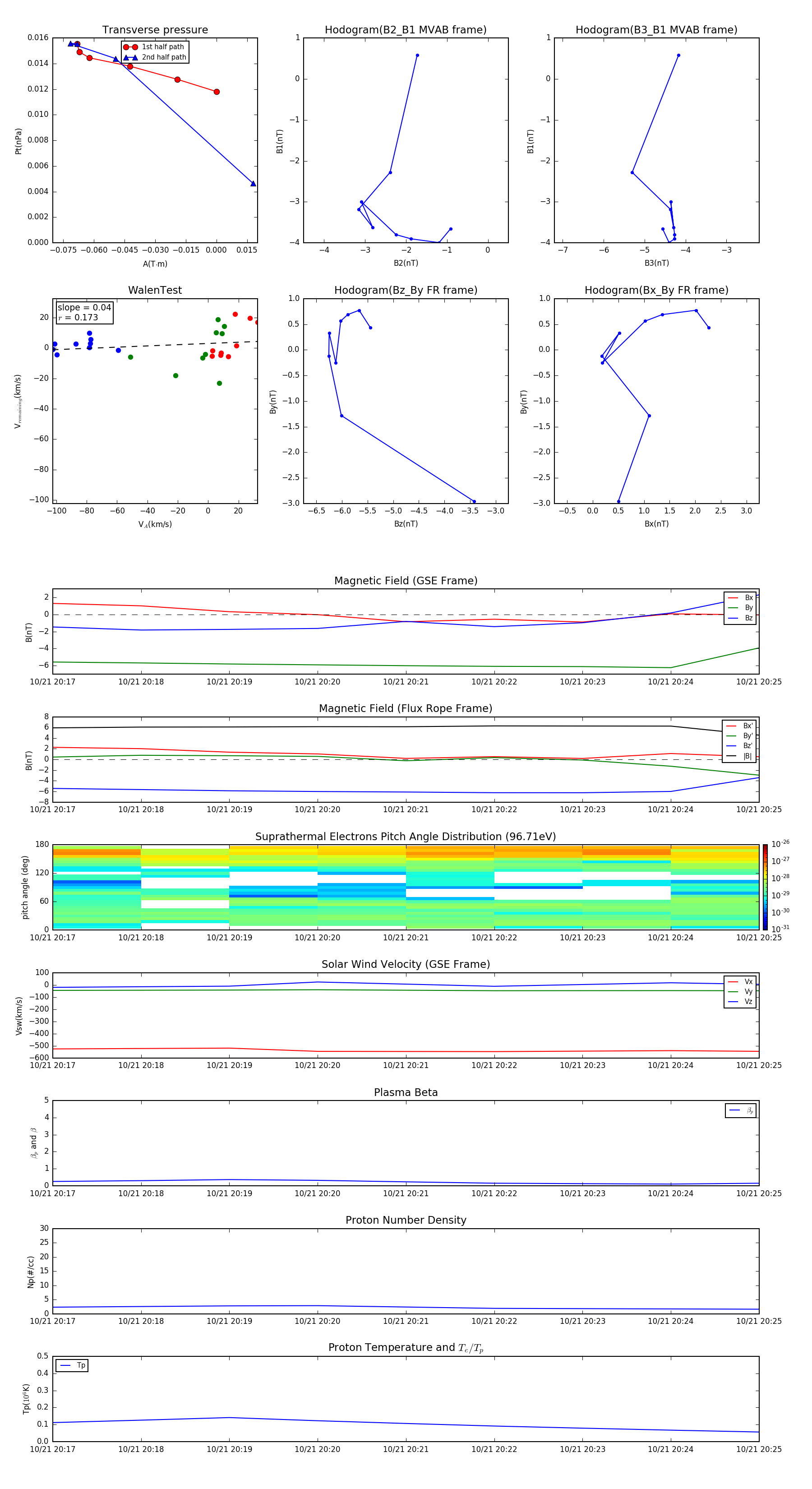812x1489 pixels.
Task: Click the 'Hodogram(Bx_By FR frame)' title
Action: coord(656,290)
